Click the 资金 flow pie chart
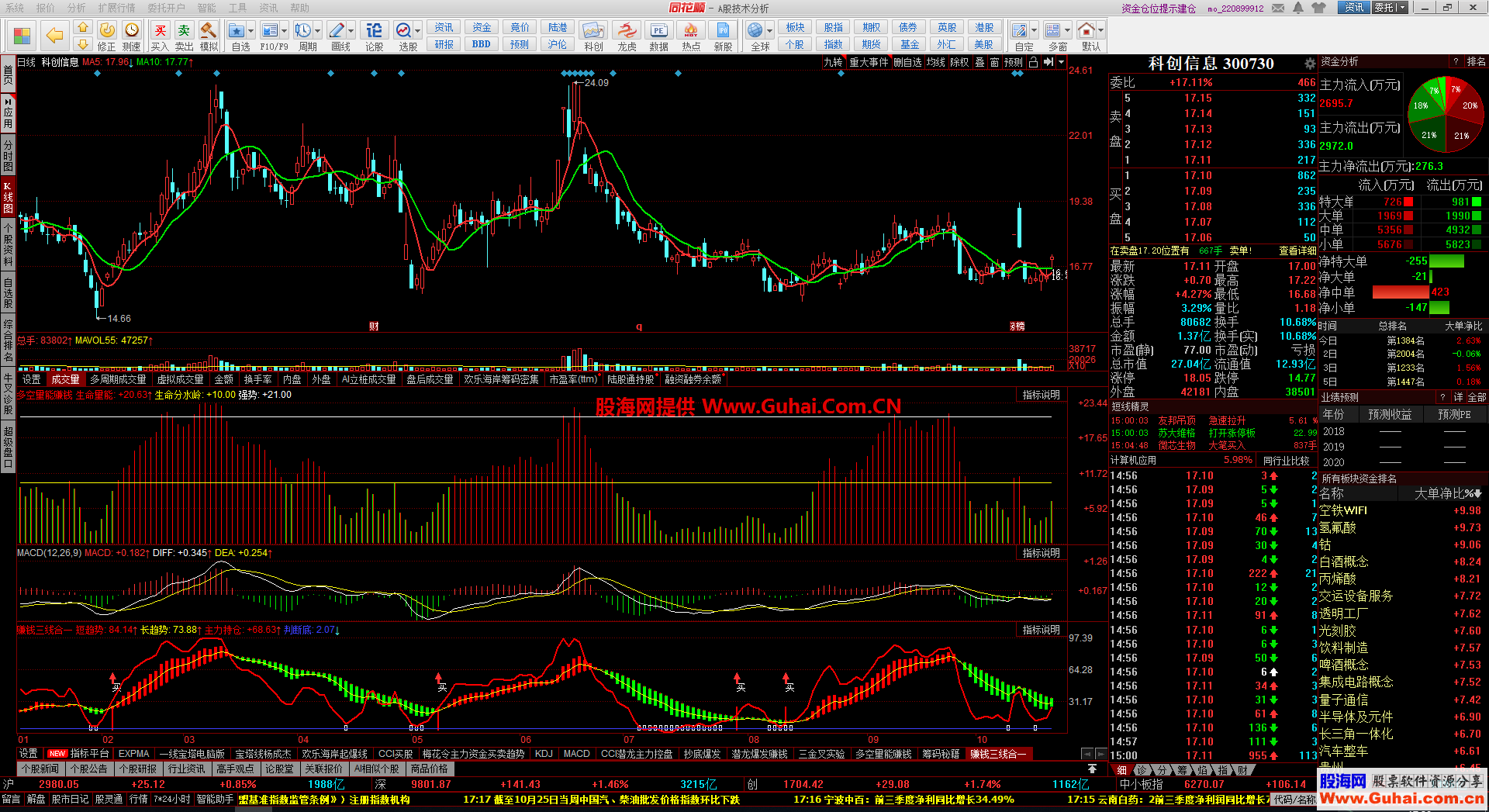The height and width of the screenshot is (812, 1489). click(x=1445, y=114)
